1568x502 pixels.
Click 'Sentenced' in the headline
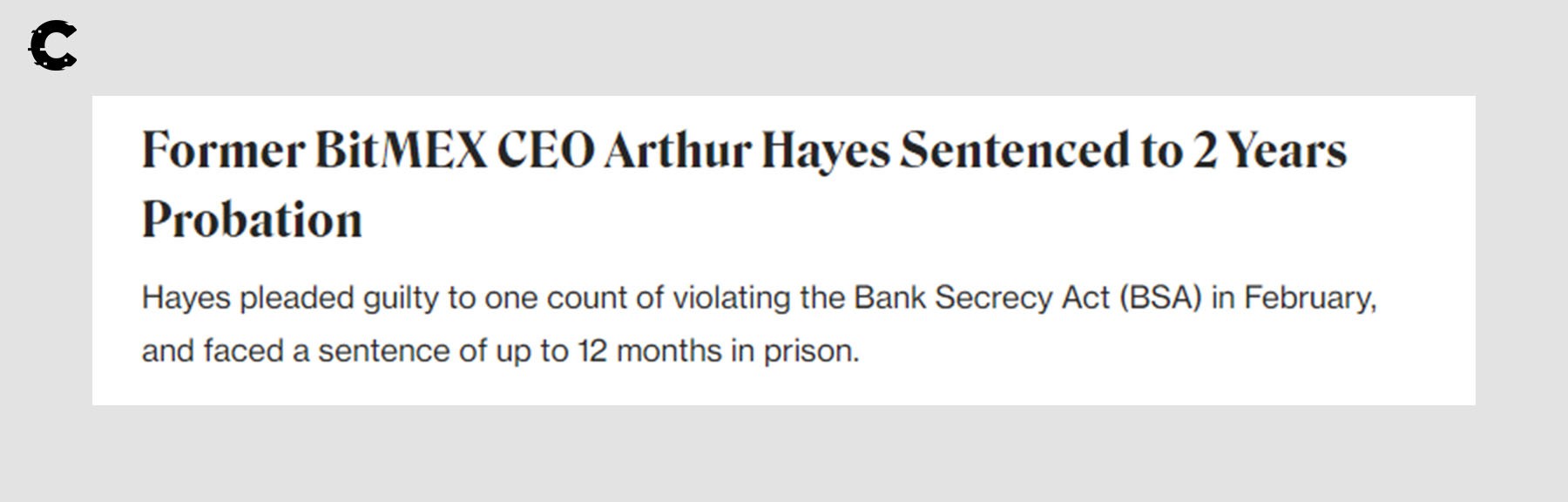(x=1014, y=151)
